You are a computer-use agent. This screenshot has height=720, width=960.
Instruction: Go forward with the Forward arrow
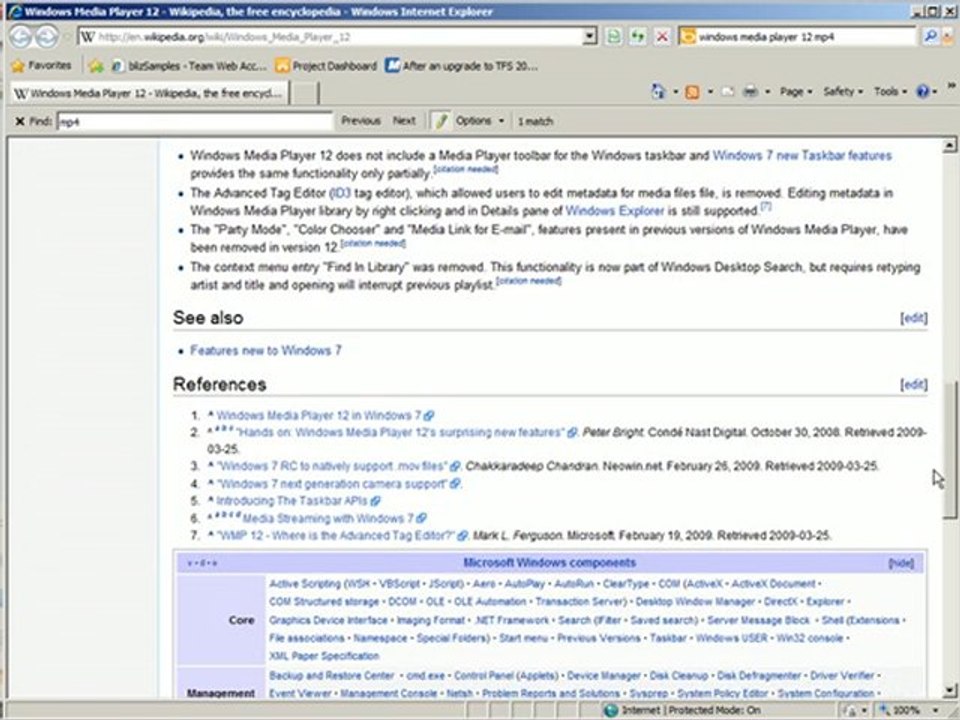coord(47,37)
